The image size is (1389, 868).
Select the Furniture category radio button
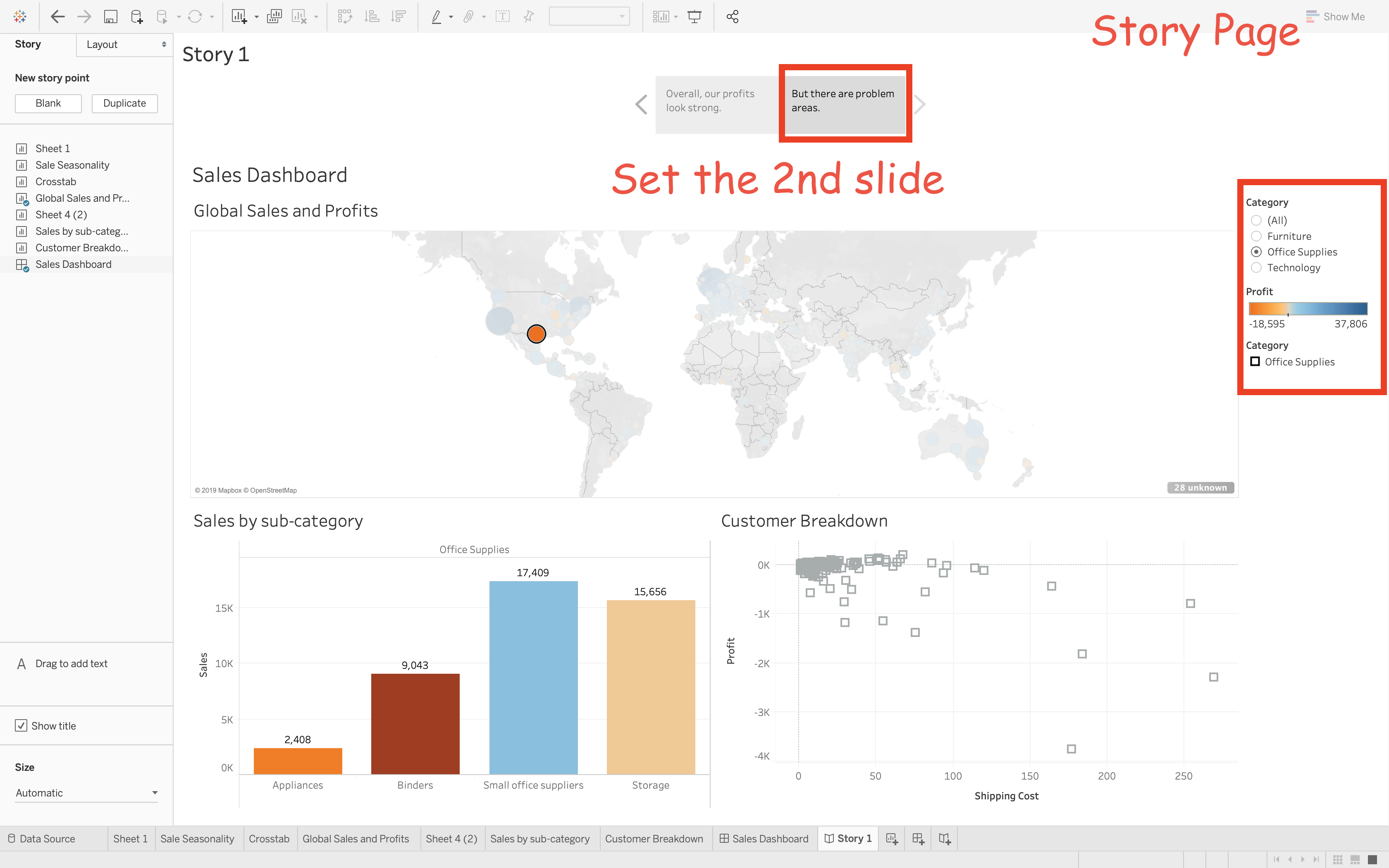pos(1256,236)
